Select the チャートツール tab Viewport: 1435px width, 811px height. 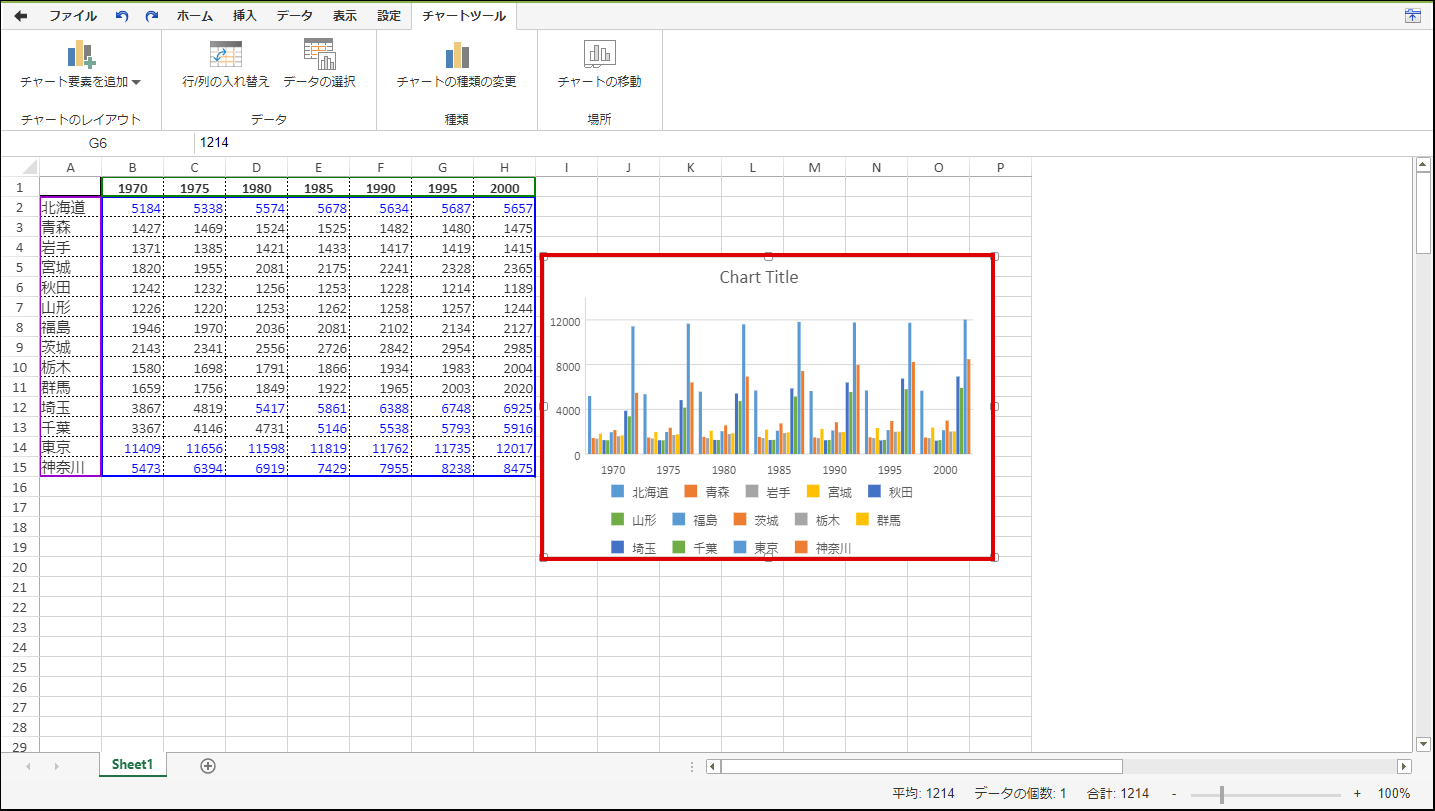[464, 16]
